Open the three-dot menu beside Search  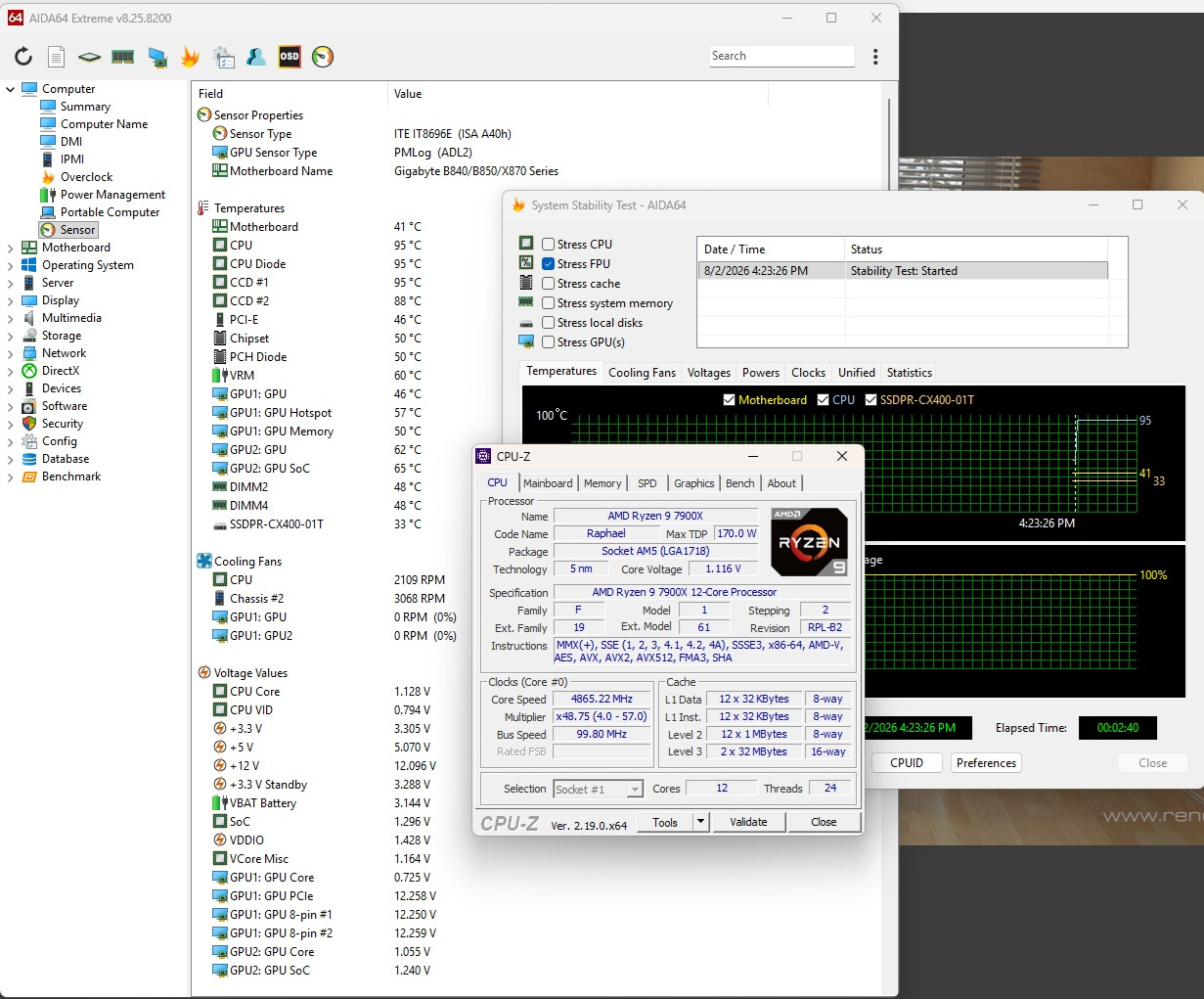[875, 57]
